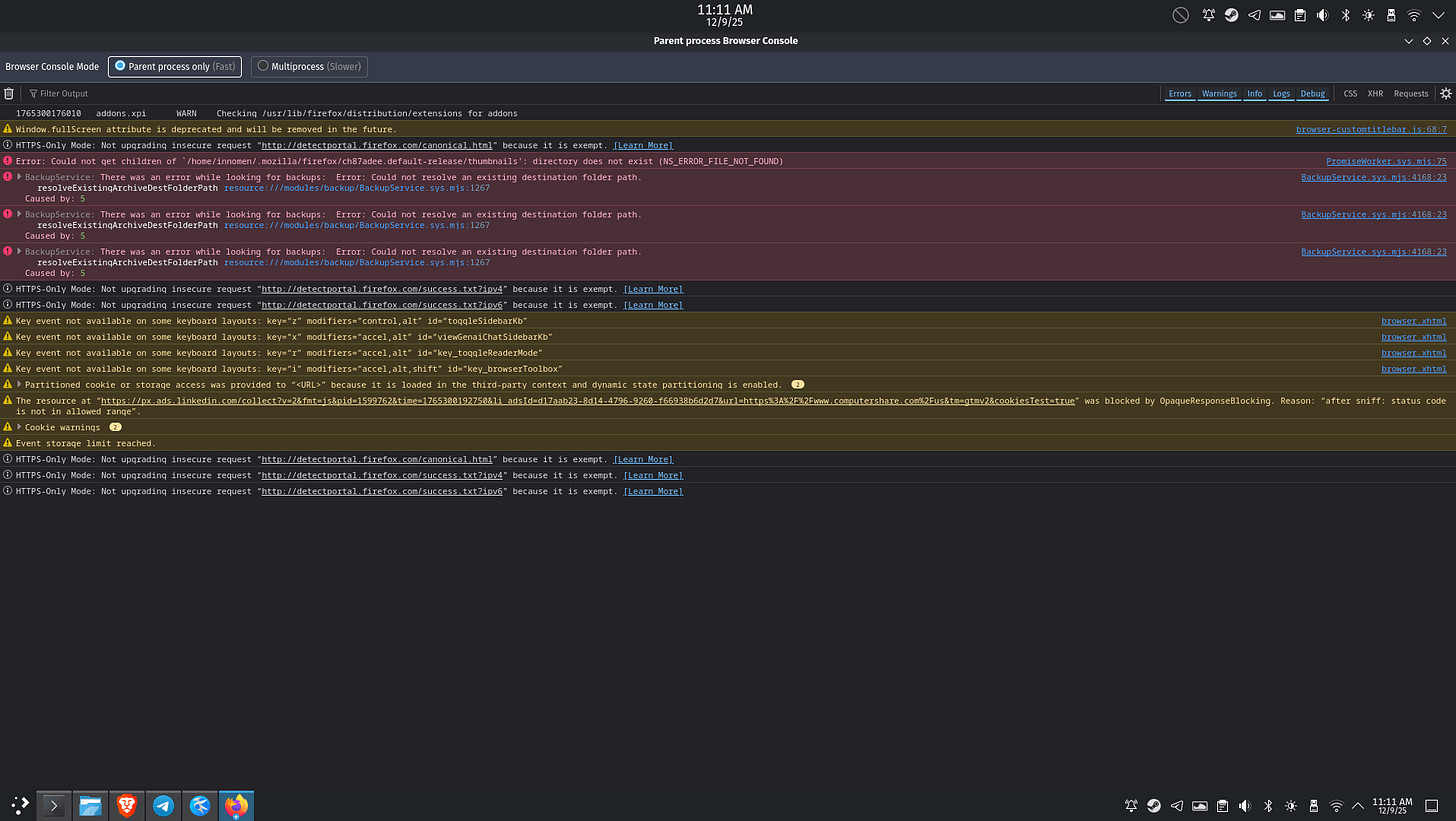Launch Konsole terminal from bottom taskbar

[54, 805]
